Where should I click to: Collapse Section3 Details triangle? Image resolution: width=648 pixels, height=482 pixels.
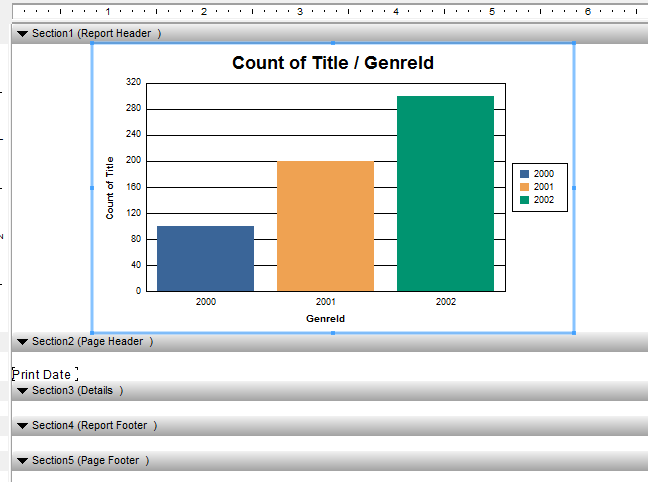pyautogui.click(x=22, y=391)
